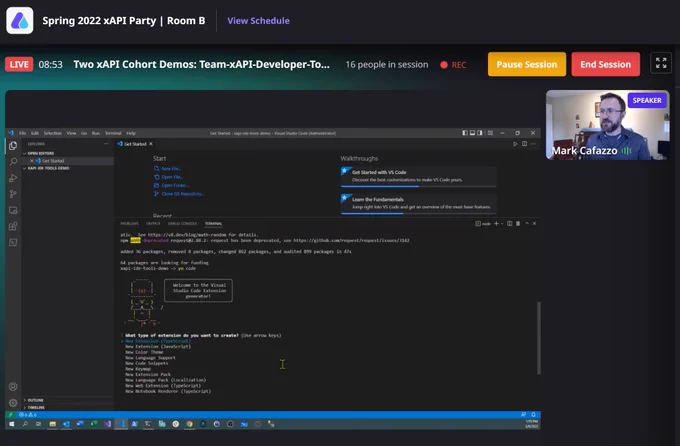This screenshot has width=680, height=446.
Task: Open the Run menu
Action: [x=96, y=133]
